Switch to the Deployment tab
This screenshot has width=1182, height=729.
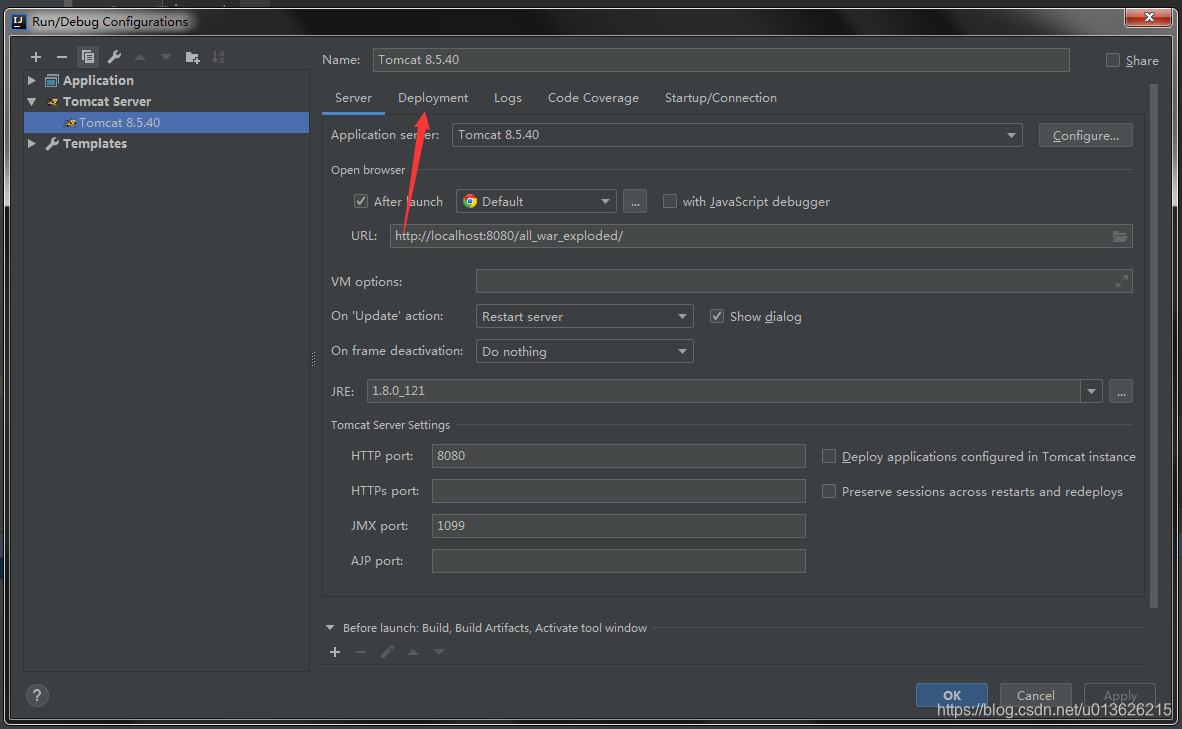[433, 98]
